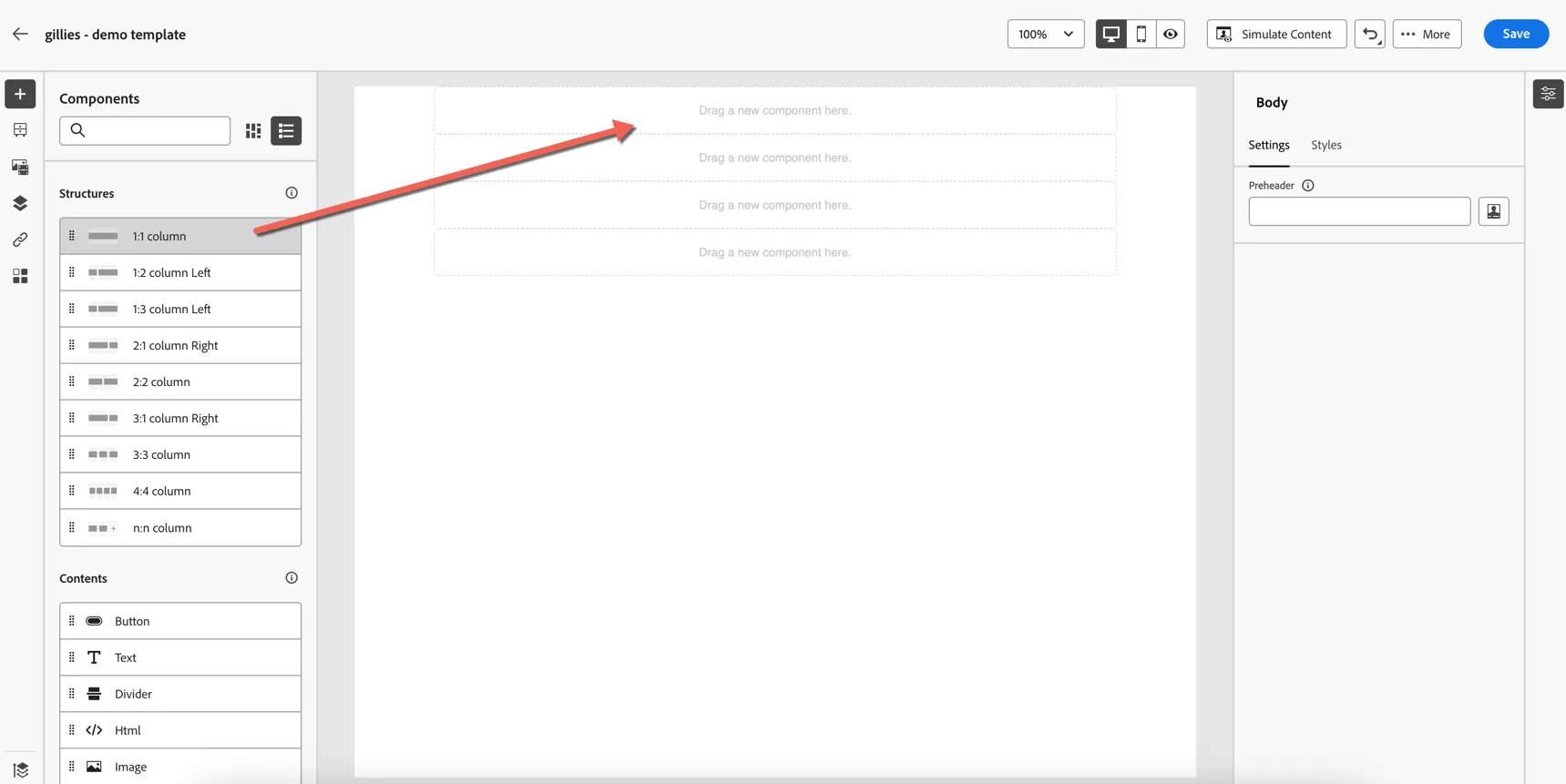Open the conditional content blocks icon in the sidebar

click(x=20, y=276)
